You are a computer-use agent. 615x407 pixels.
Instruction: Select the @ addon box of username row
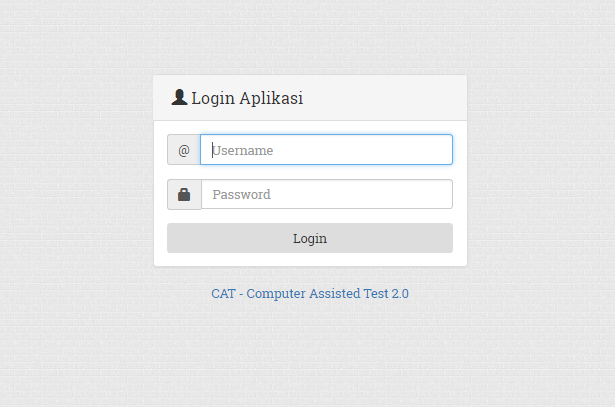[x=184, y=150]
